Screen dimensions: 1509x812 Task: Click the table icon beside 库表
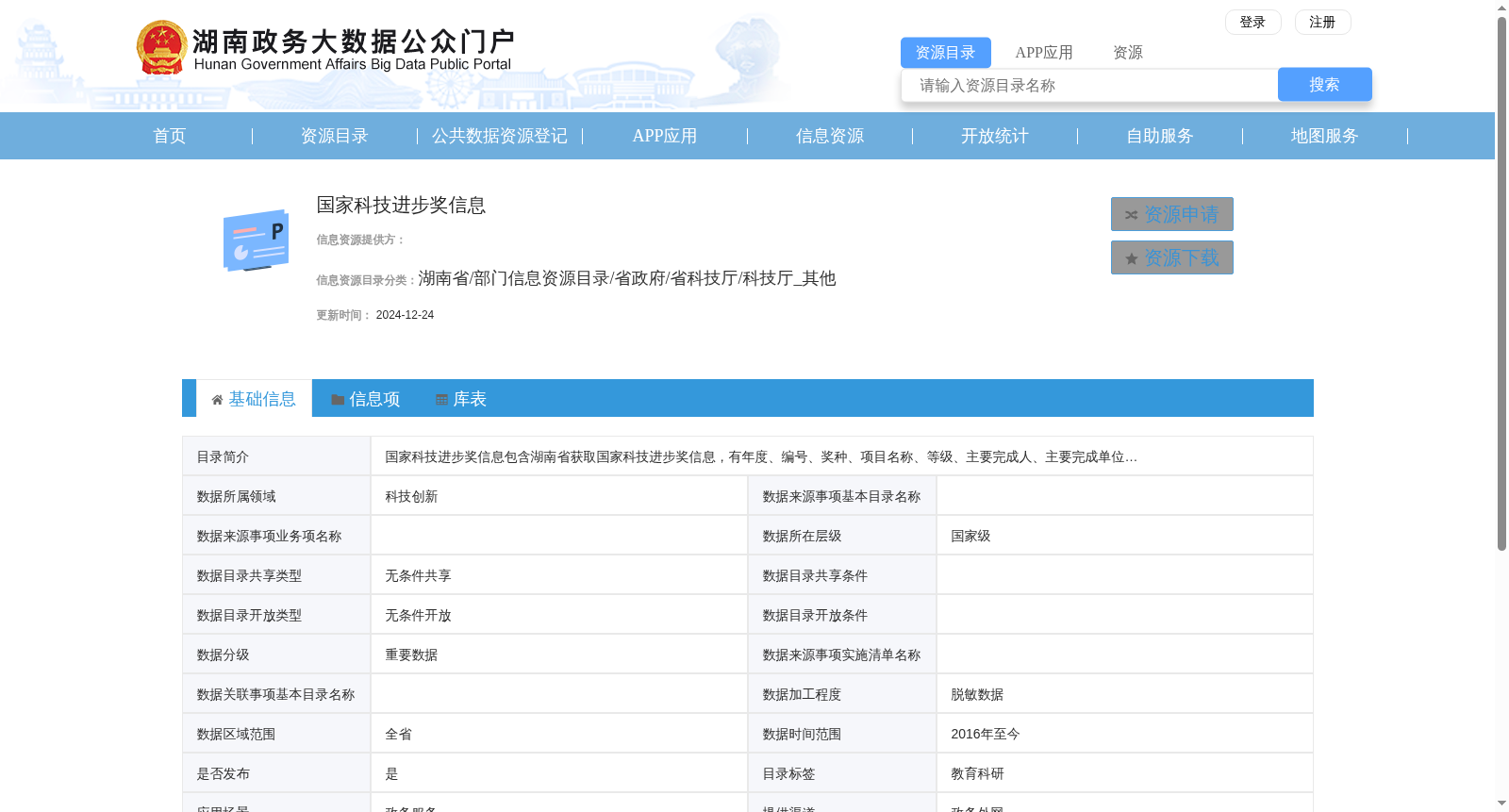[441, 400]
